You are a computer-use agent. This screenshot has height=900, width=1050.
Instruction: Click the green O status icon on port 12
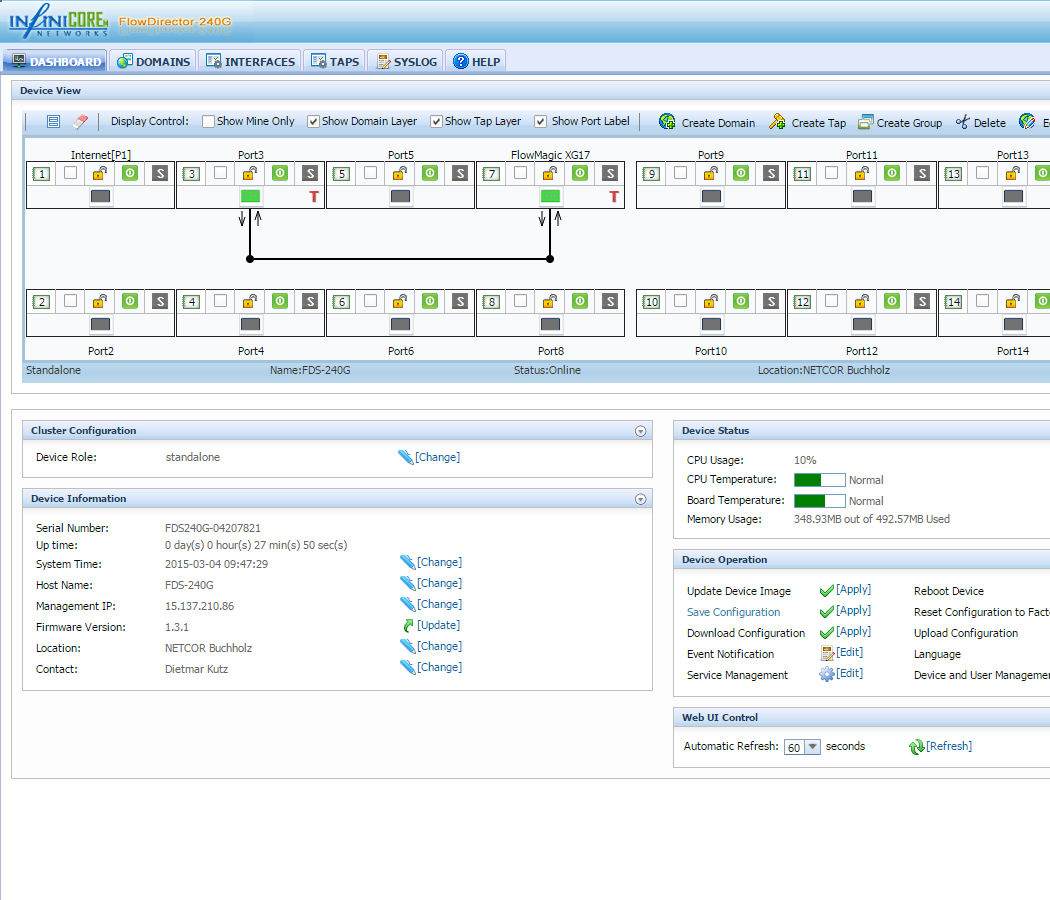[x=892, y=301]
